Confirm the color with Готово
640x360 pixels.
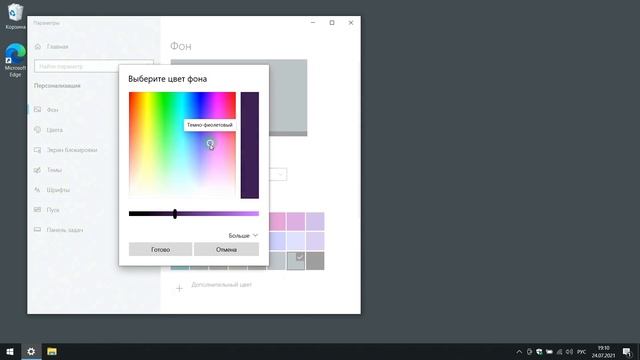tap(160, 249)
